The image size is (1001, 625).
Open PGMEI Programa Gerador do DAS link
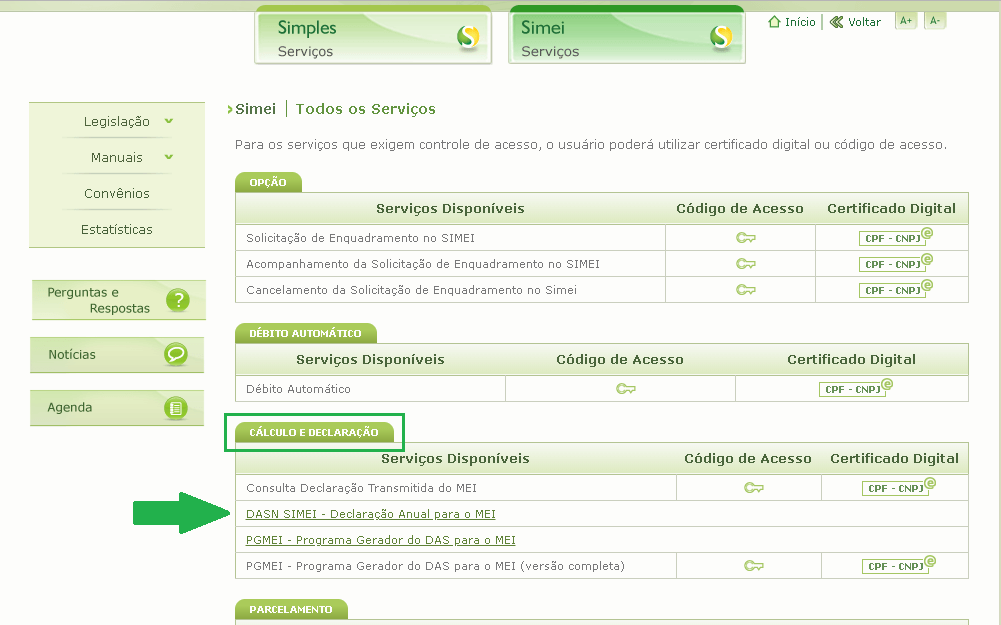pos(380,540)
